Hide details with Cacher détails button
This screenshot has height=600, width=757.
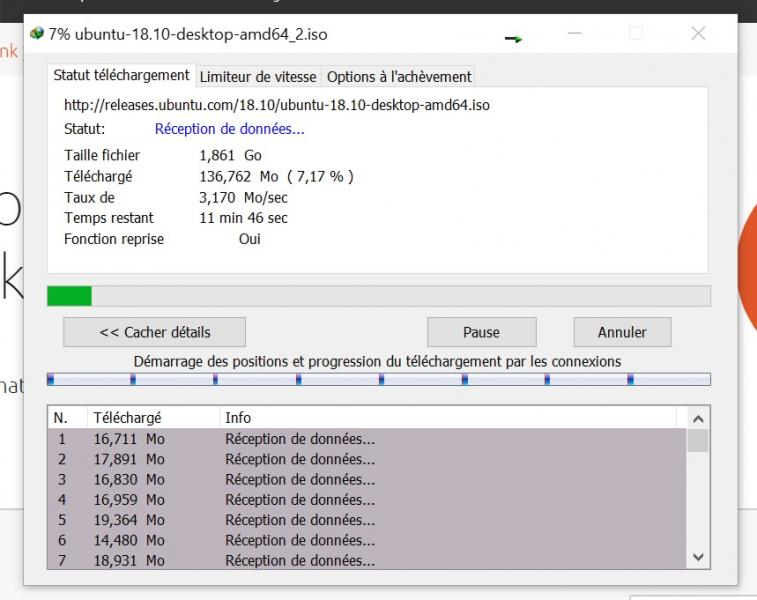(154, 332)
